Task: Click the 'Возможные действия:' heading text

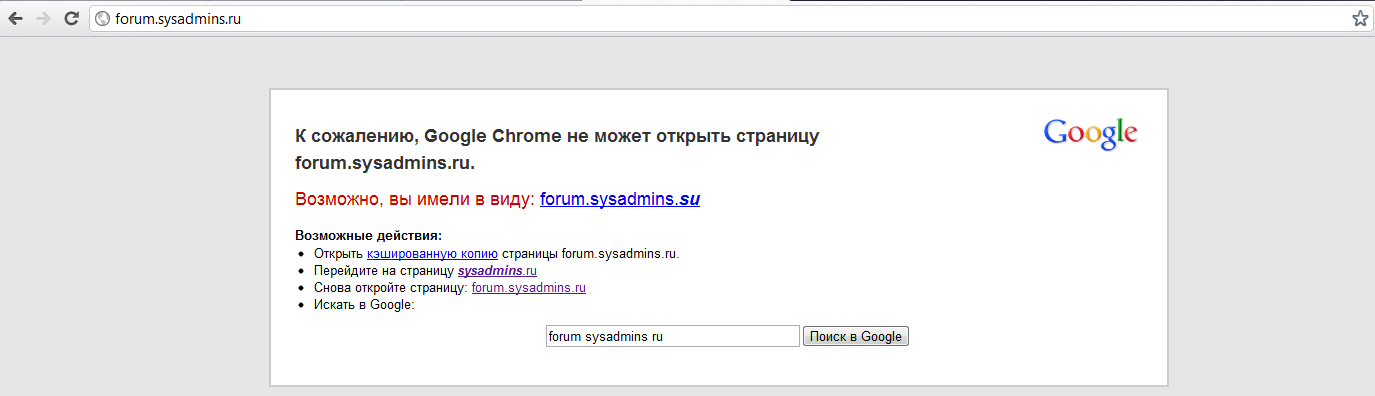Action: point(369,236)
